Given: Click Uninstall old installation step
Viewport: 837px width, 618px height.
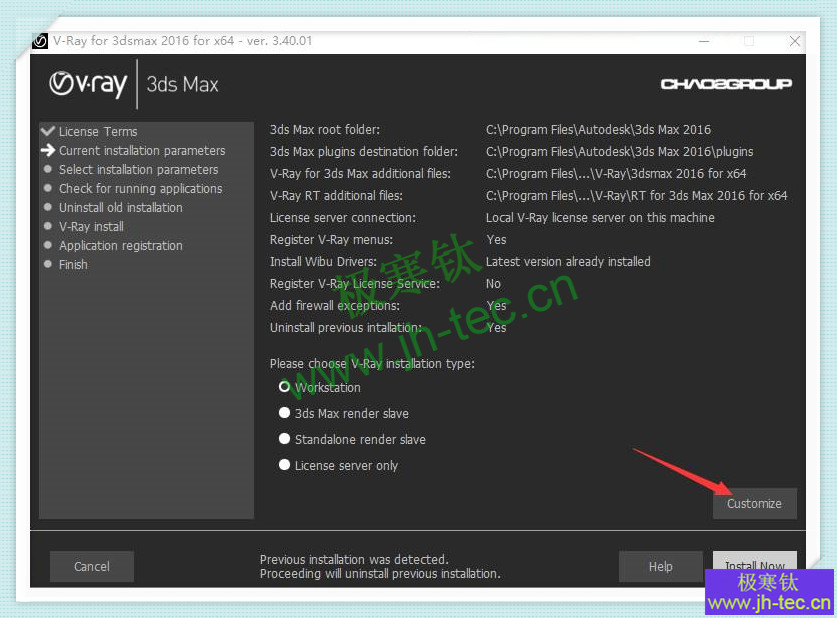Looking at the screenshot, I should pyautogui.click(x=121, y=208).
